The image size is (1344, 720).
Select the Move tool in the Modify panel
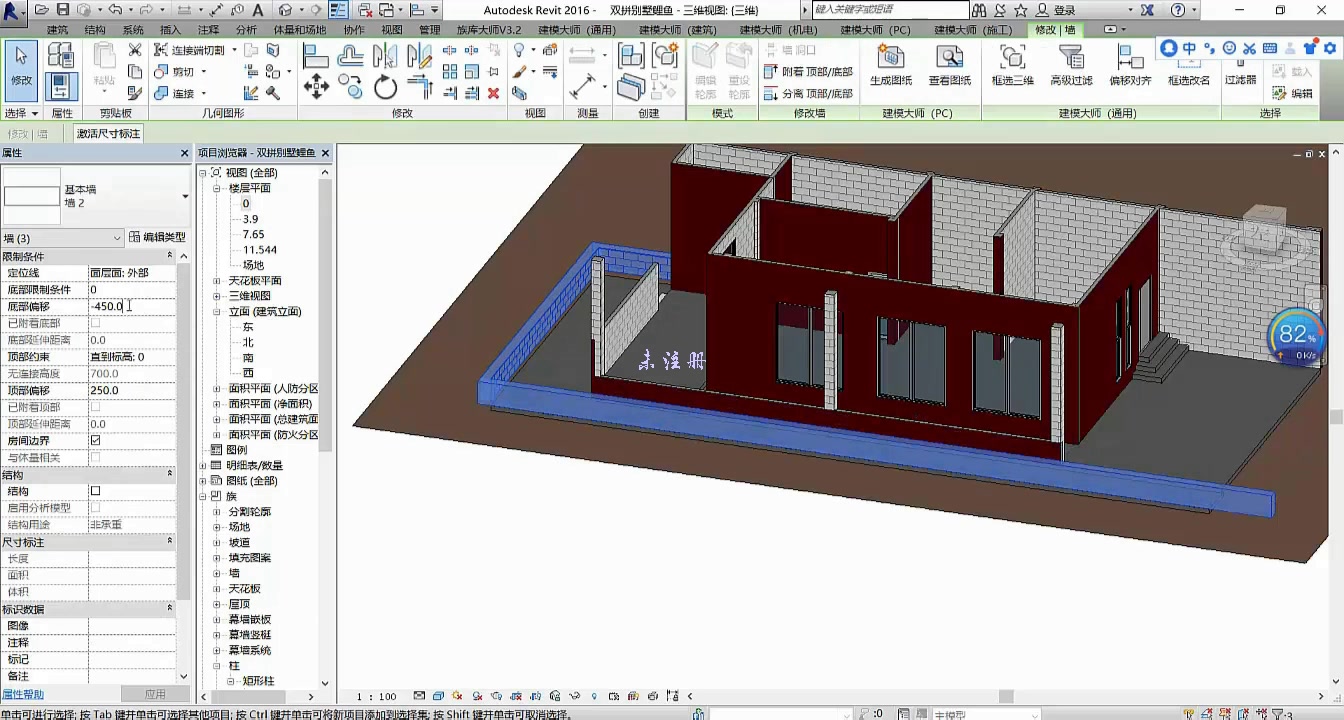[316, 86]
